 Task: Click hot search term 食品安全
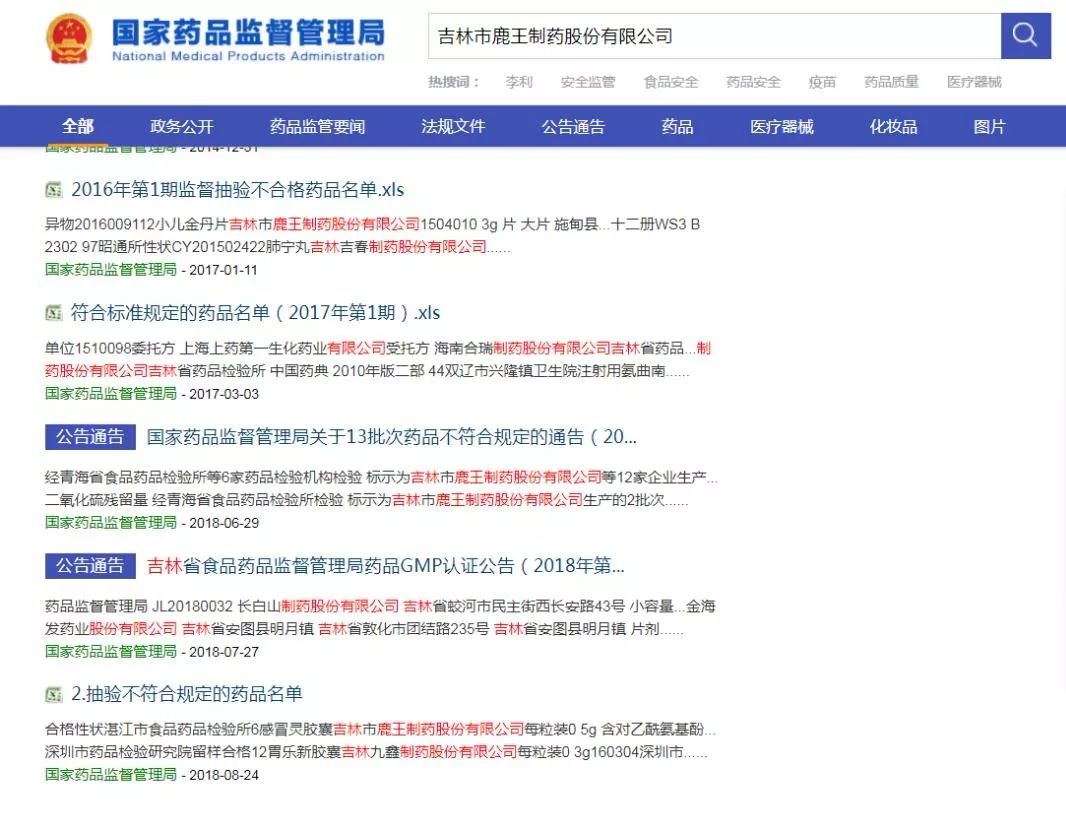[671, 82]
